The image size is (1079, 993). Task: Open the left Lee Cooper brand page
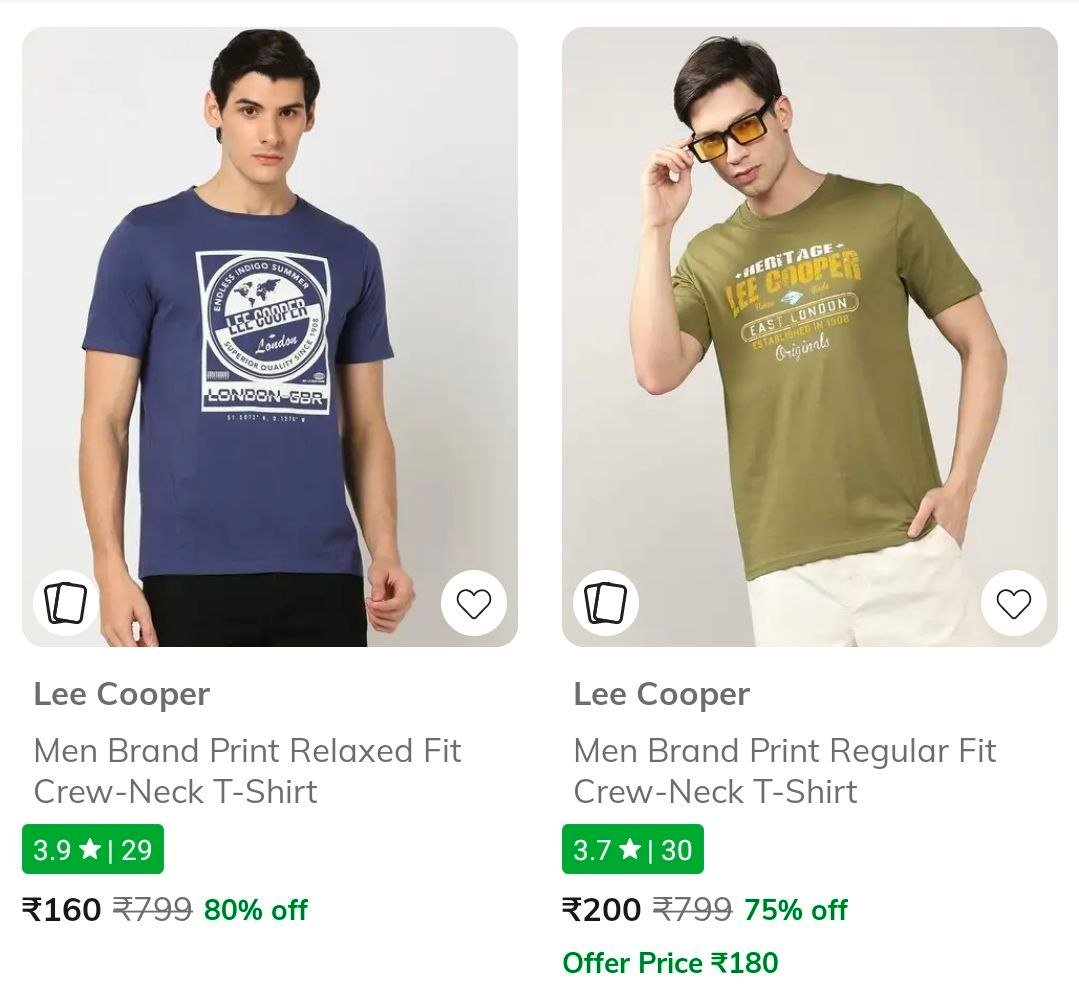pyautogui.click(x=122, y=693)
